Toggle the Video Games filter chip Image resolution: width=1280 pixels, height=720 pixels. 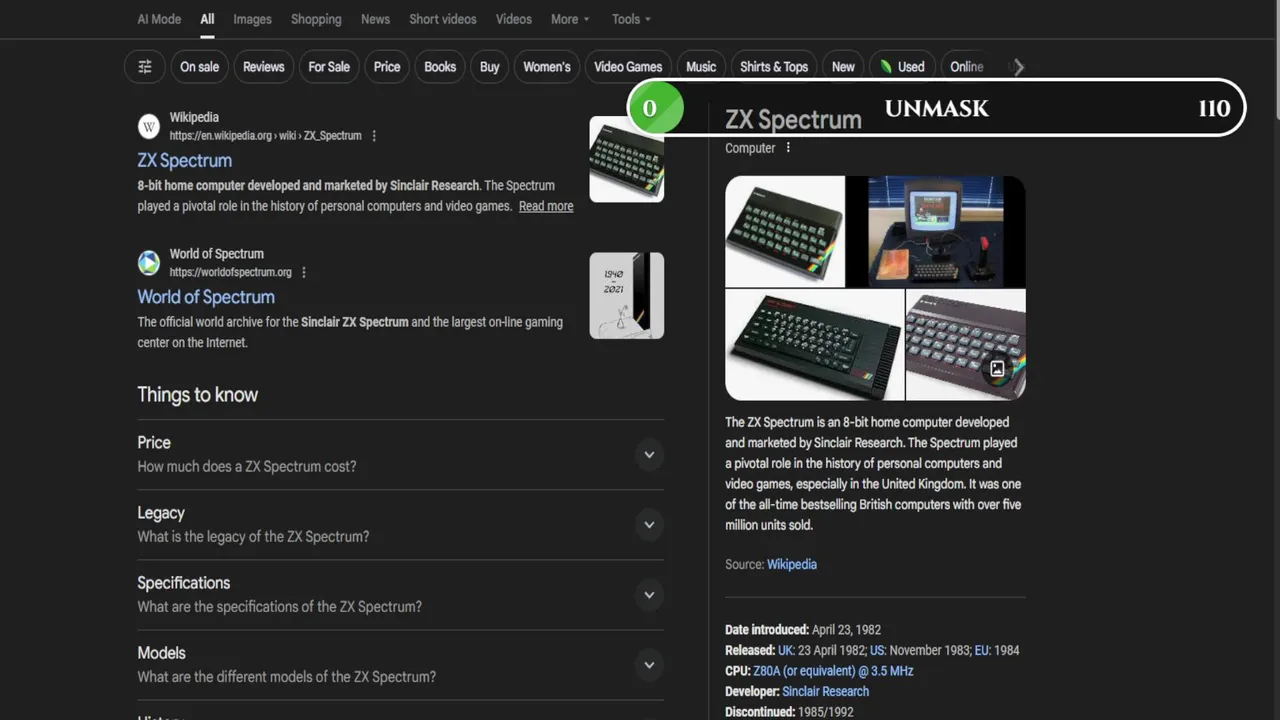pyautogui.click(x=628, y=67)
